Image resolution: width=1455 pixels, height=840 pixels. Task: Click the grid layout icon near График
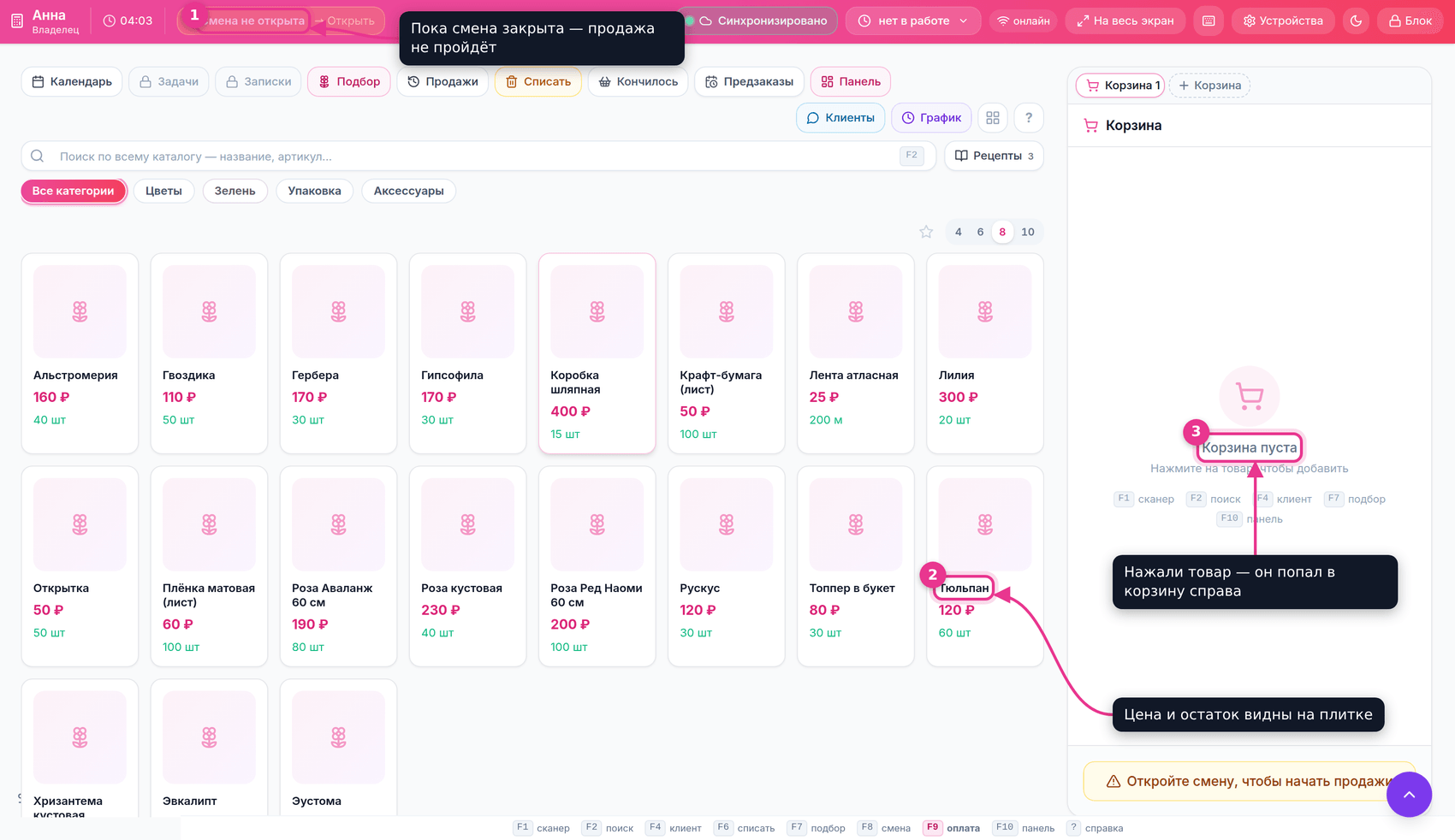[x=993, y=118]
